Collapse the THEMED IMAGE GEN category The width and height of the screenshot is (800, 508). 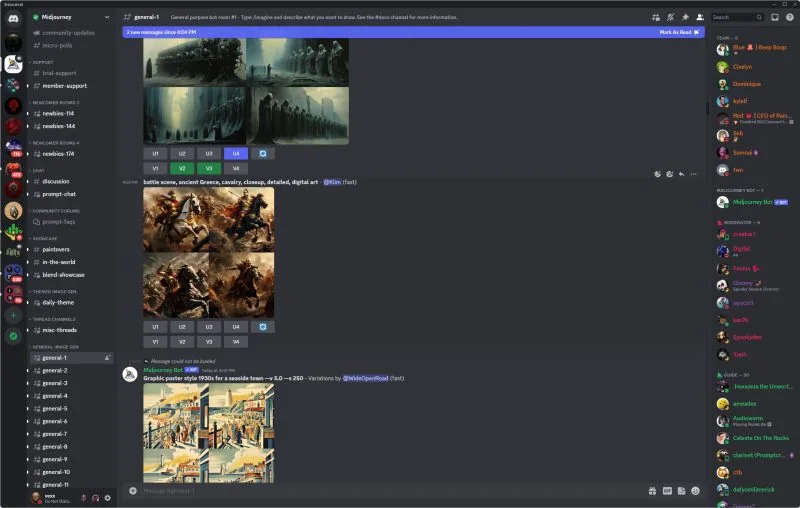coord(54,291)
